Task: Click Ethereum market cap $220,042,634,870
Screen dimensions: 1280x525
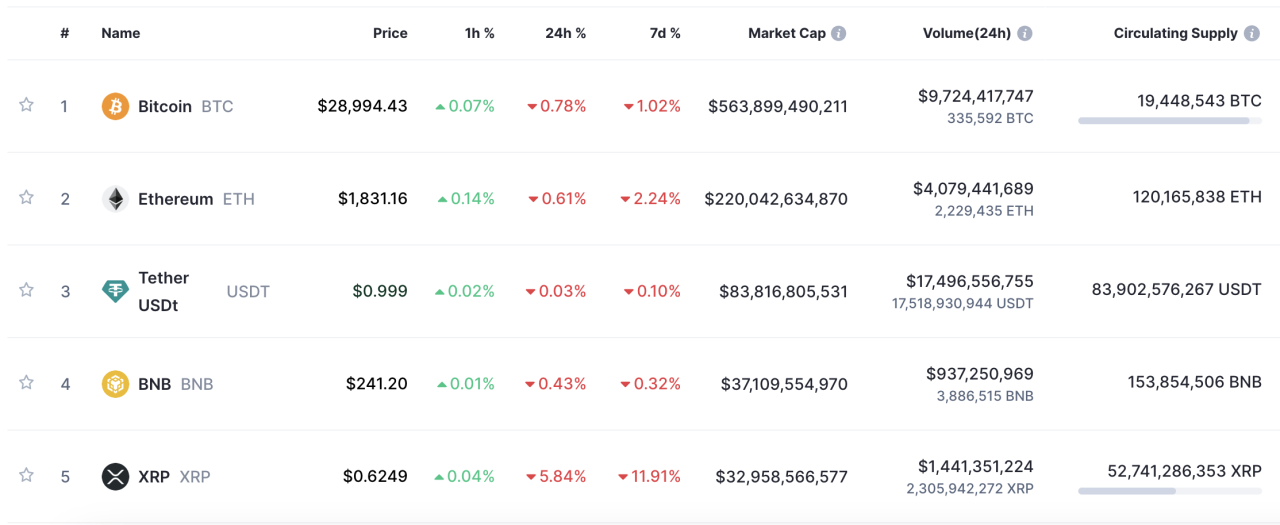Action: [x=776, y=199]
